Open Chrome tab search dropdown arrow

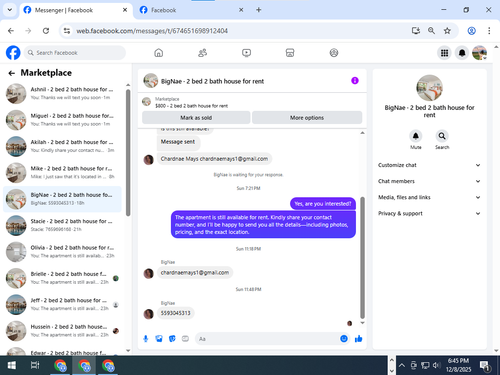tap(10, 10)
